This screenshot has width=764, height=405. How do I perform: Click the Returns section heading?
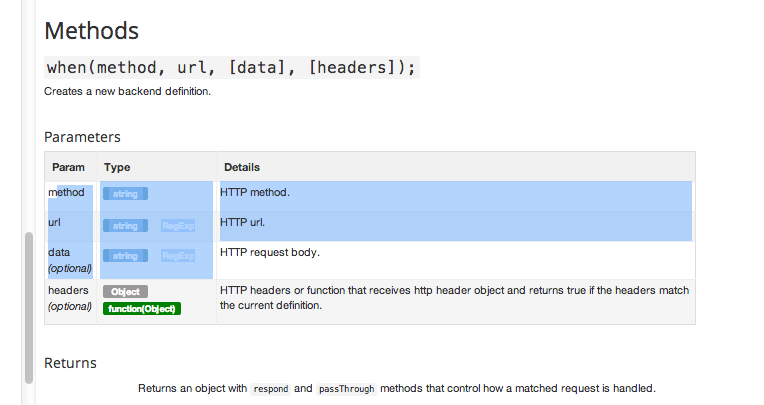(70, 363)
